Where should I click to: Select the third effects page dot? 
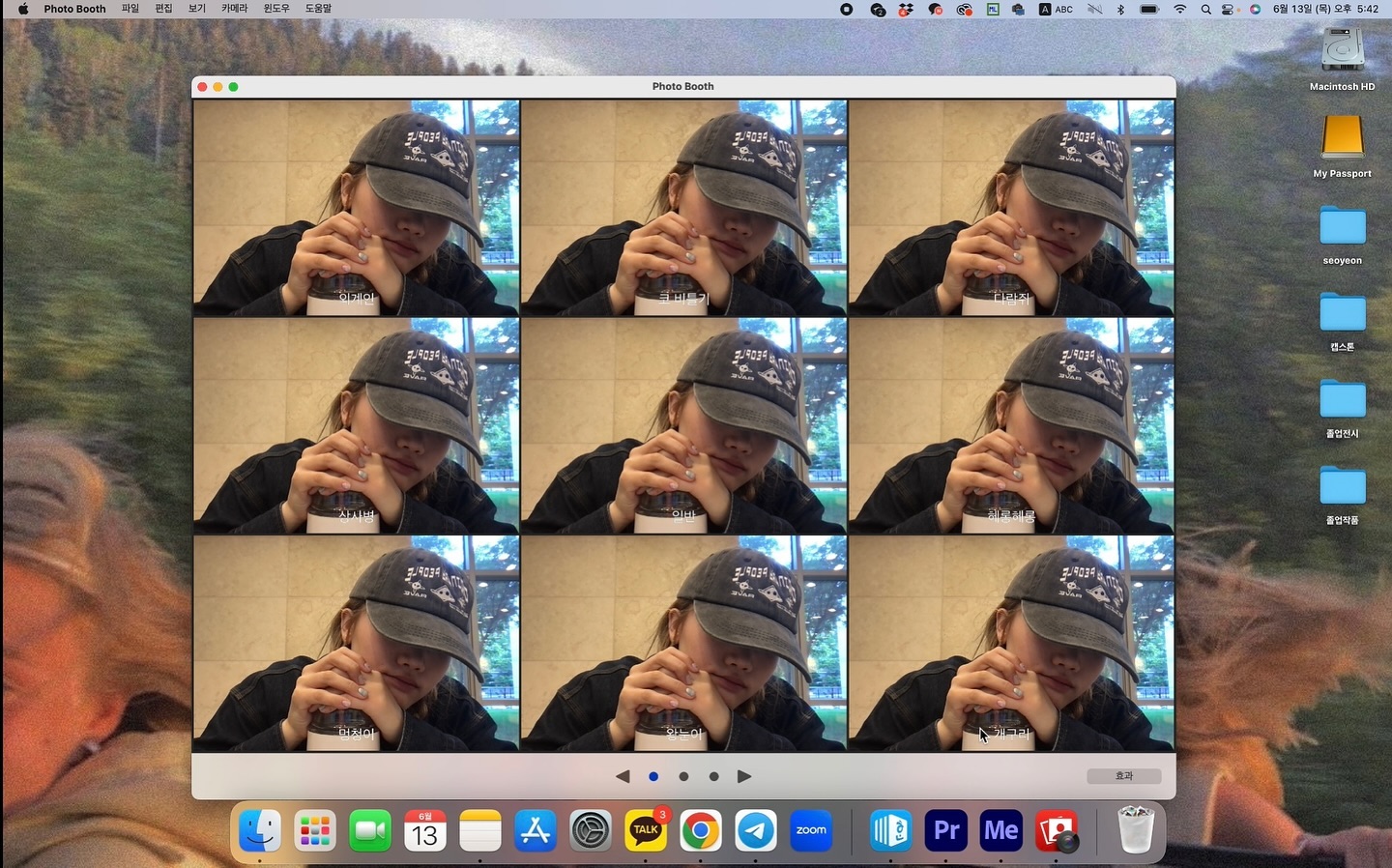713,776
